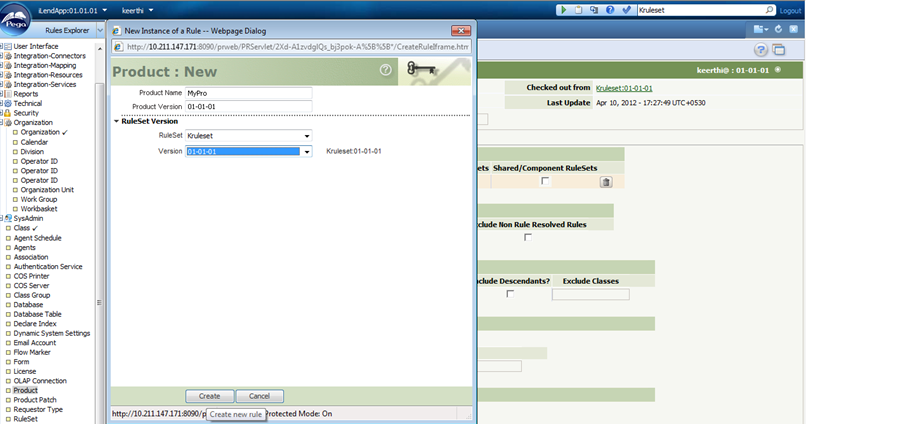Screen dimensions: 898x424
Task: Collapse the RuleSet Version section
Action: pyautogui.click(x=116, y=121)
